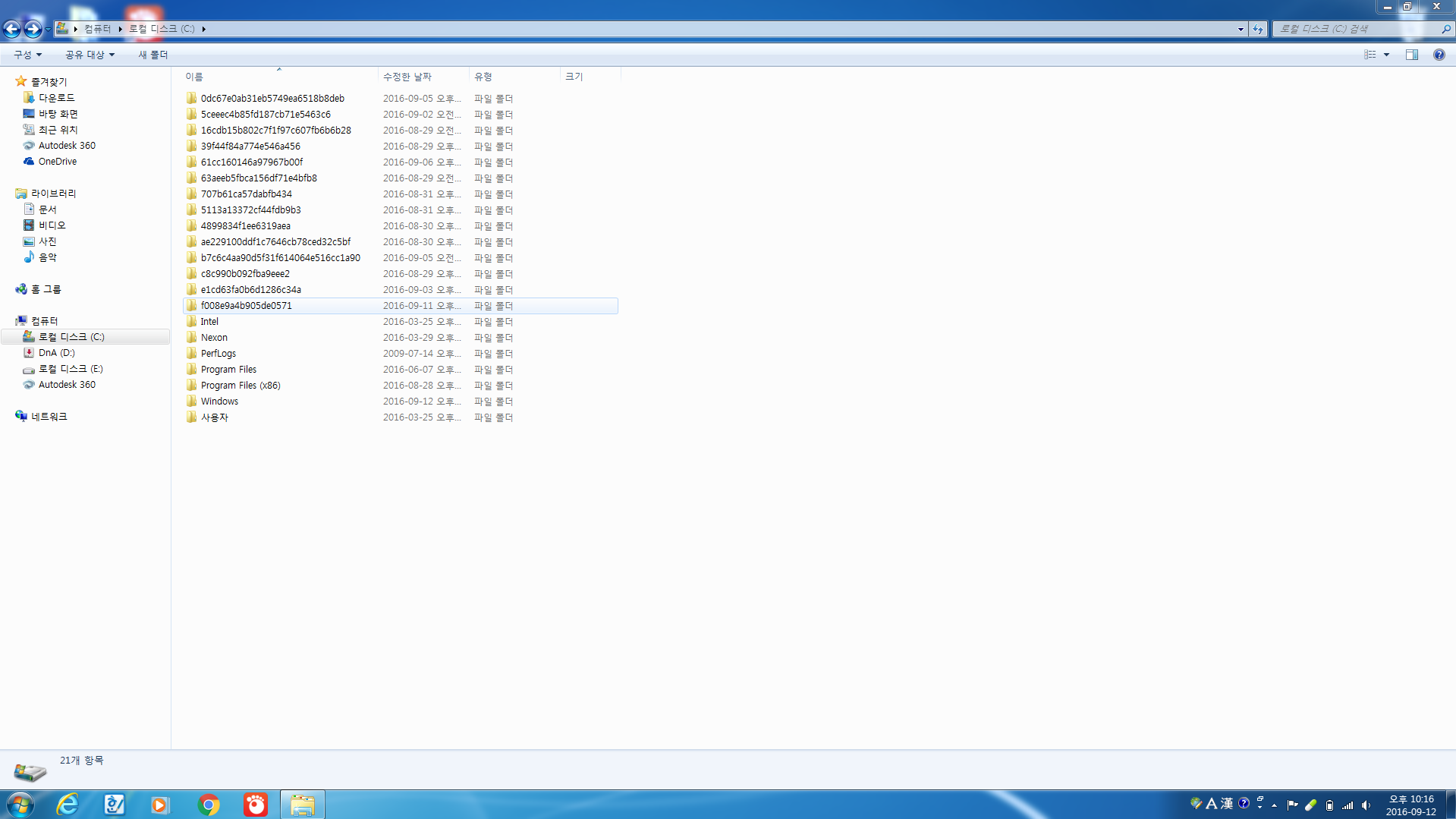This screenshot has height=819, width=1456.
Task: Open the red camera app on taskbar
Action: click(x=256, y=805)
